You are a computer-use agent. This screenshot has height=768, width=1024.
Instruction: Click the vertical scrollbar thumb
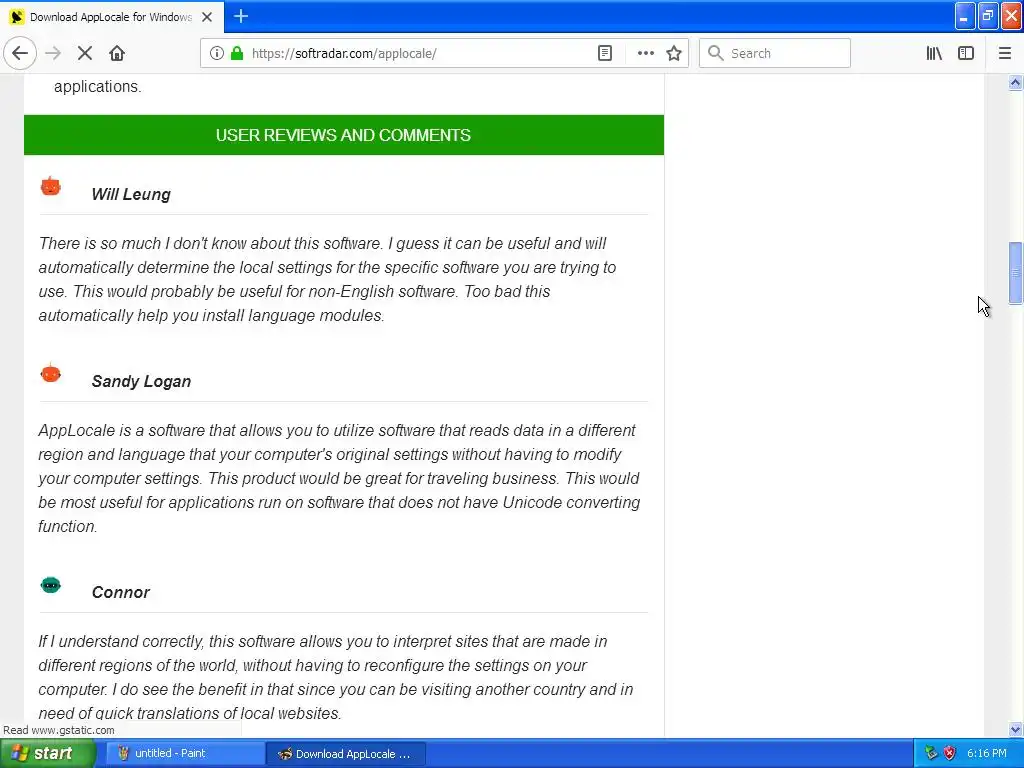(x=1015, y=273)
